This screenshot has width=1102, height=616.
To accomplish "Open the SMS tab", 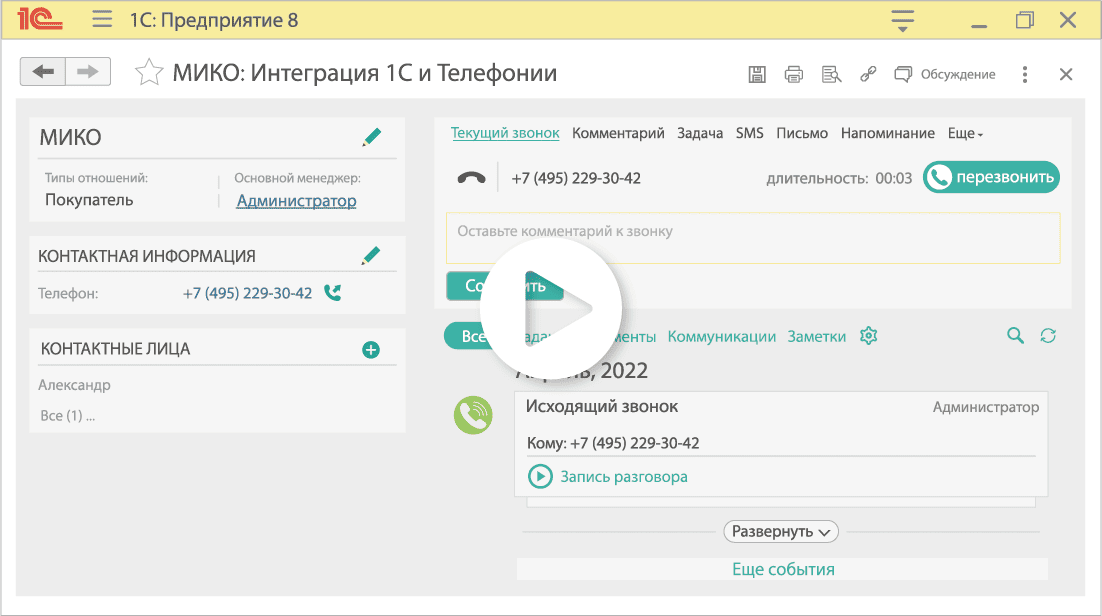I will pyautogui.click(x=749, y=132).
